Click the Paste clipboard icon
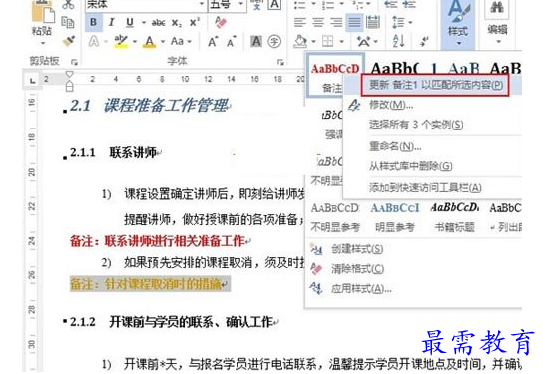This screenshot has width=543, height=374. point(43,12)
